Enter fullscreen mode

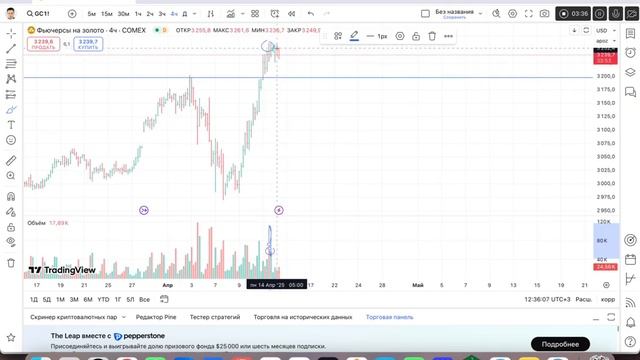click(529, 14)
